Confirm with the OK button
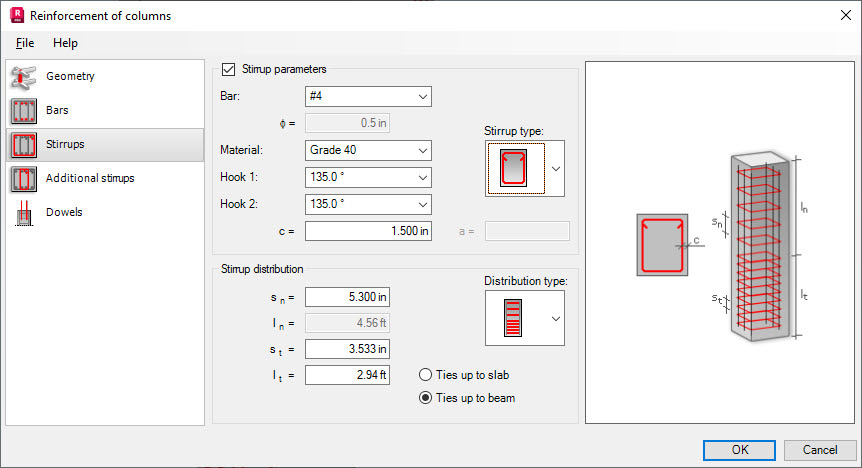This screenshot has height=468, width=862. click(x=739, y=450)
